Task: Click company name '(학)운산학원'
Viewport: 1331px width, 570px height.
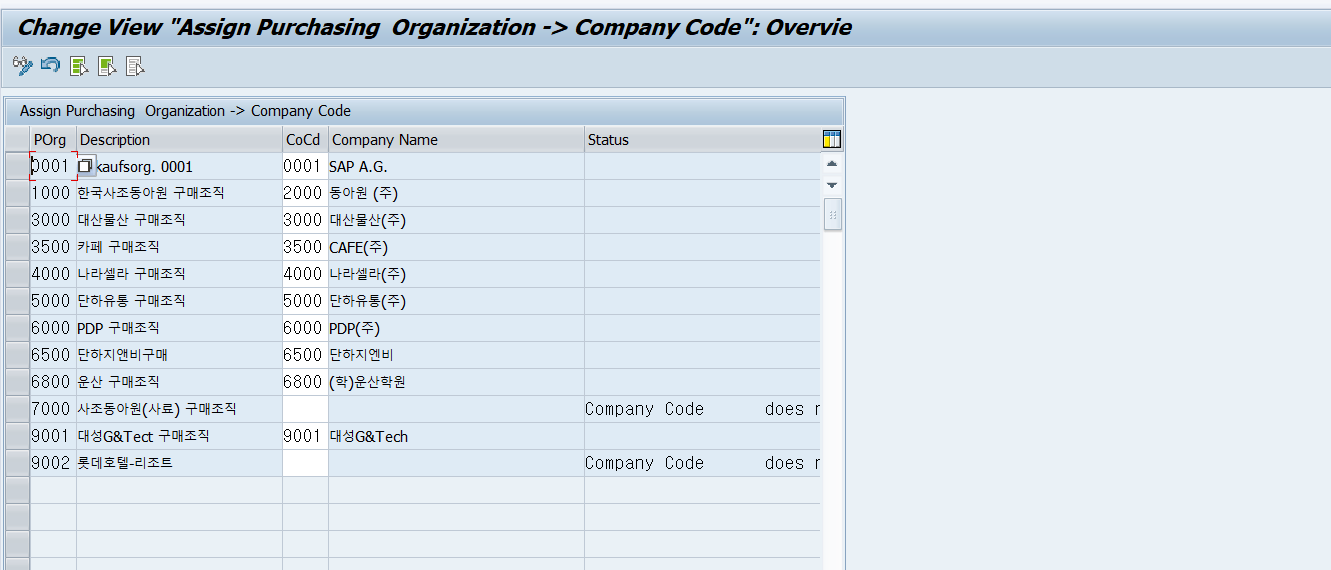Action: point(367,382)
